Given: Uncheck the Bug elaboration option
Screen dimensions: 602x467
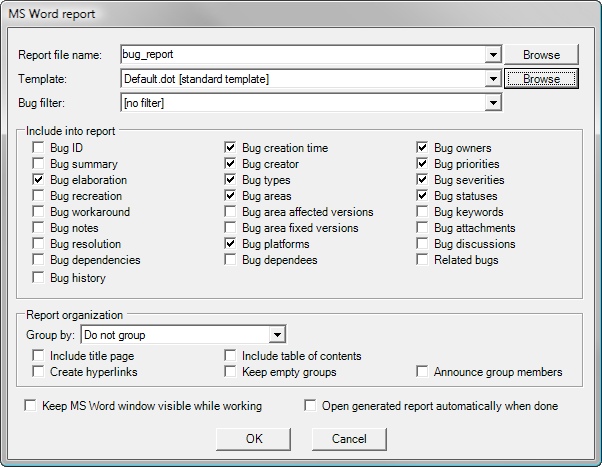Looking at the screenshot, I should [x=40, y=180].
